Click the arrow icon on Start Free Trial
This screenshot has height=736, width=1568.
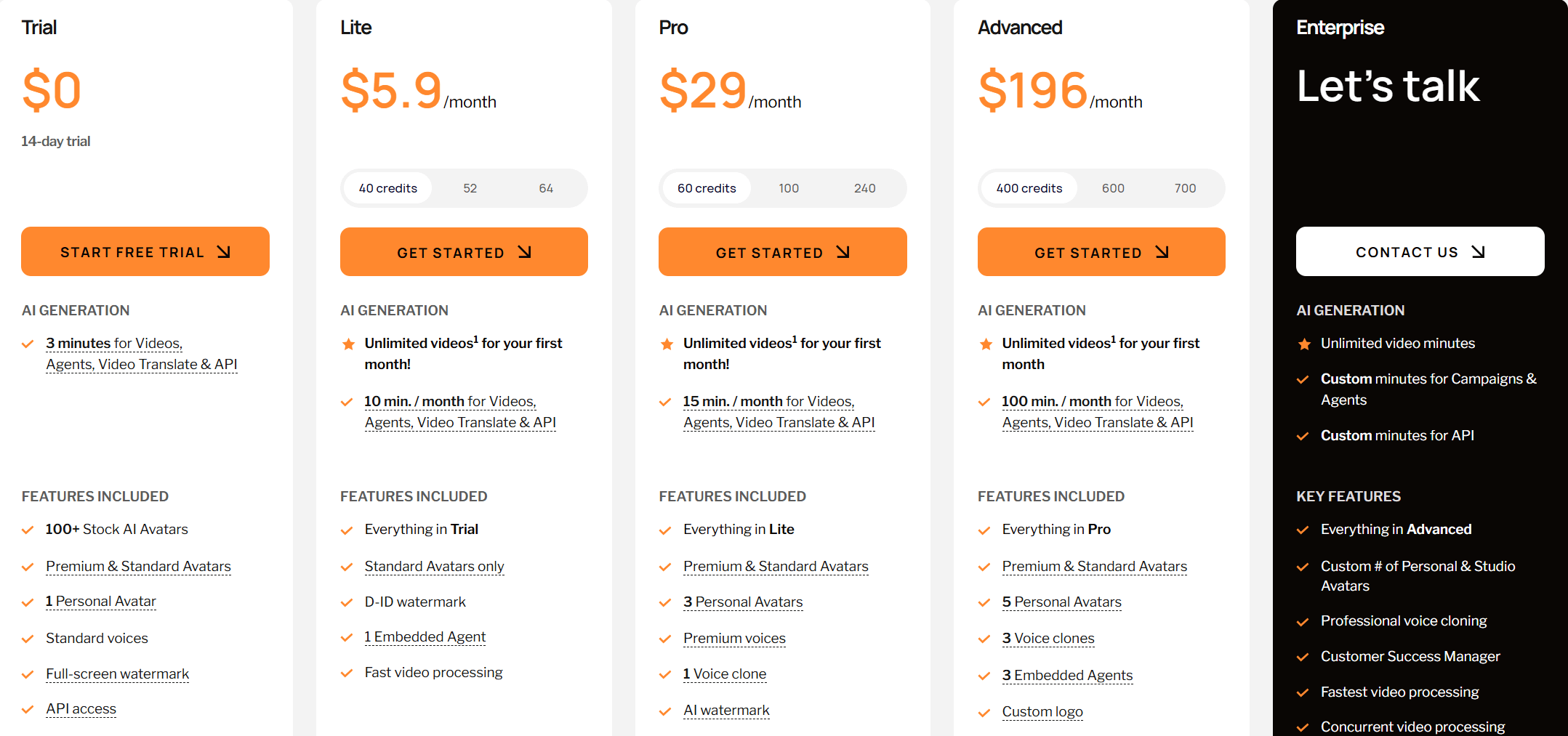point(224,252)
